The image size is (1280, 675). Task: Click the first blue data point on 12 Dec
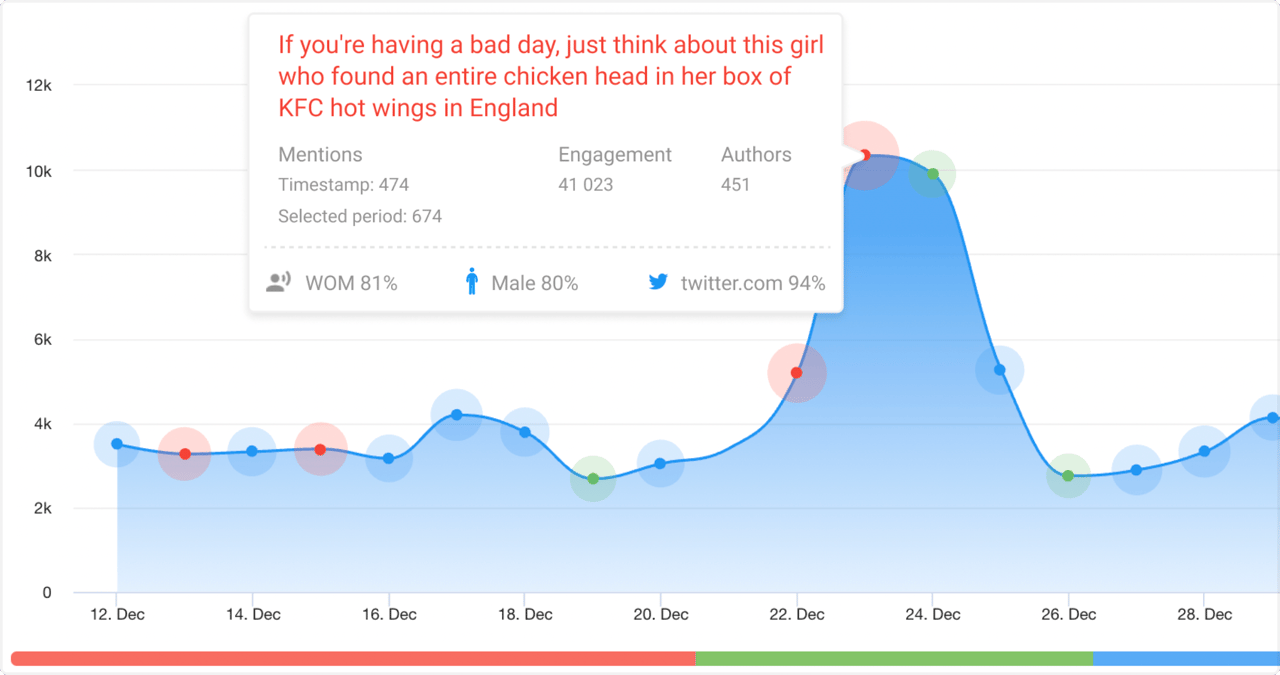coord(117,443)
